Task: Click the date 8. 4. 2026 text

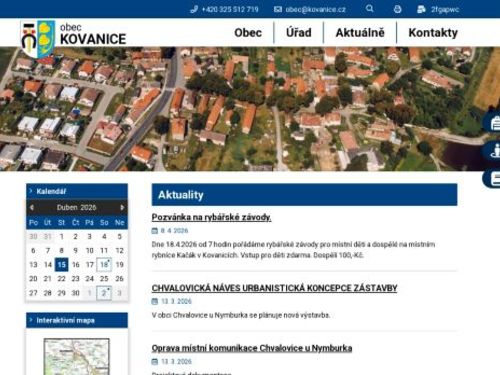Action: click(x=174, y=231)
